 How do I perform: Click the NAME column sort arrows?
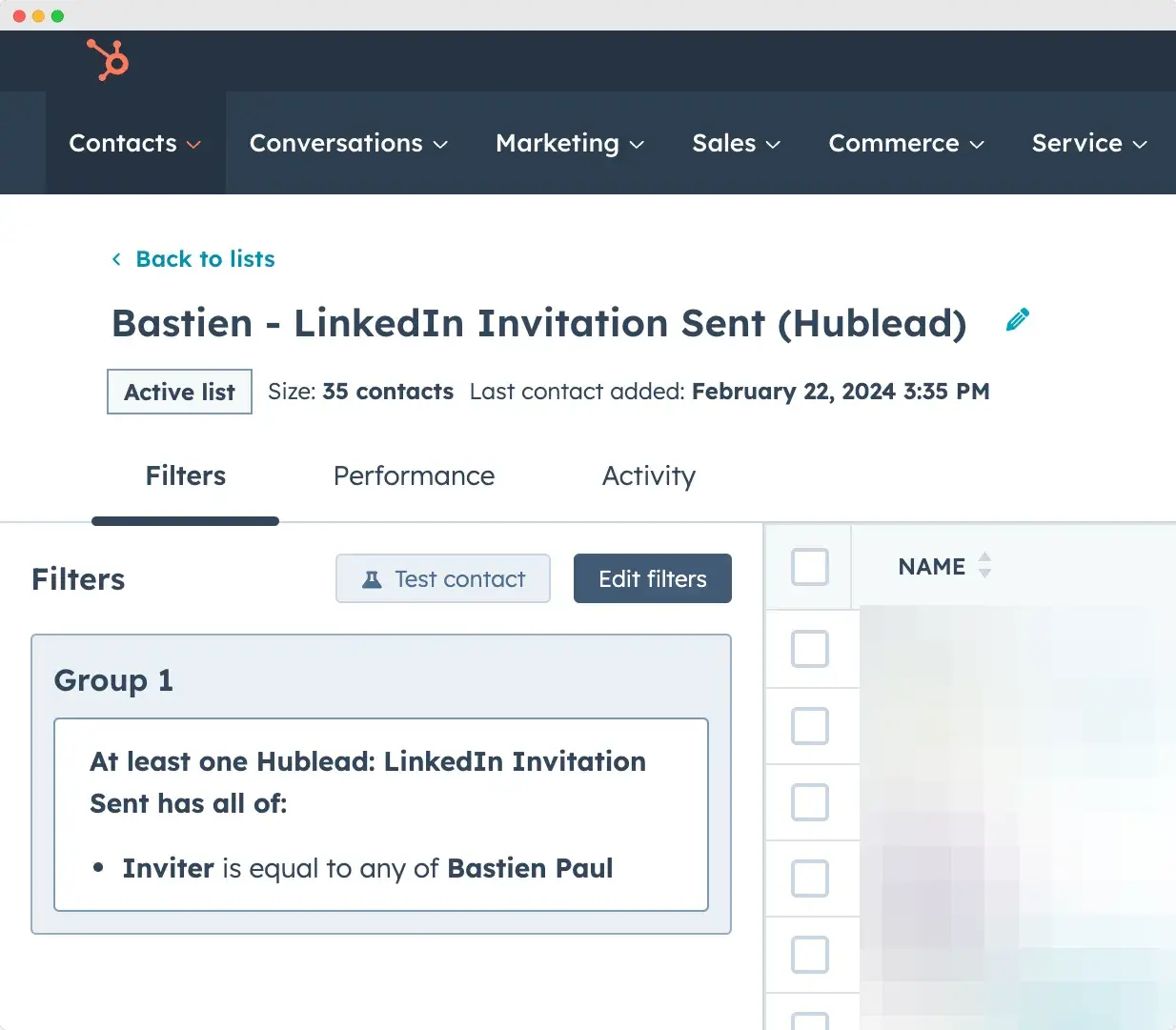984,566
